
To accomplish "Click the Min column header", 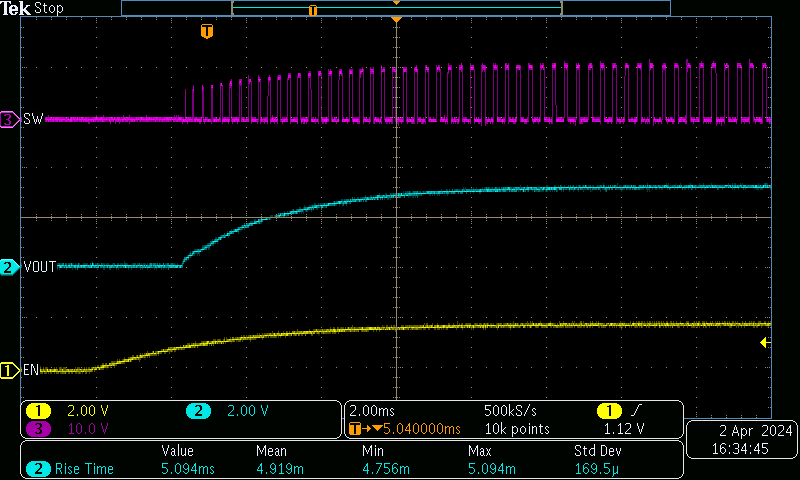I will coord(372,451).
